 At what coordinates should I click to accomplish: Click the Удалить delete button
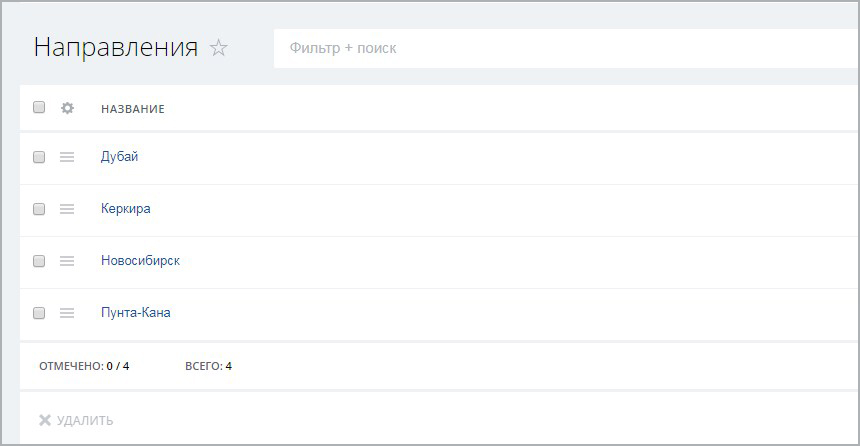(x=84, y=420)
